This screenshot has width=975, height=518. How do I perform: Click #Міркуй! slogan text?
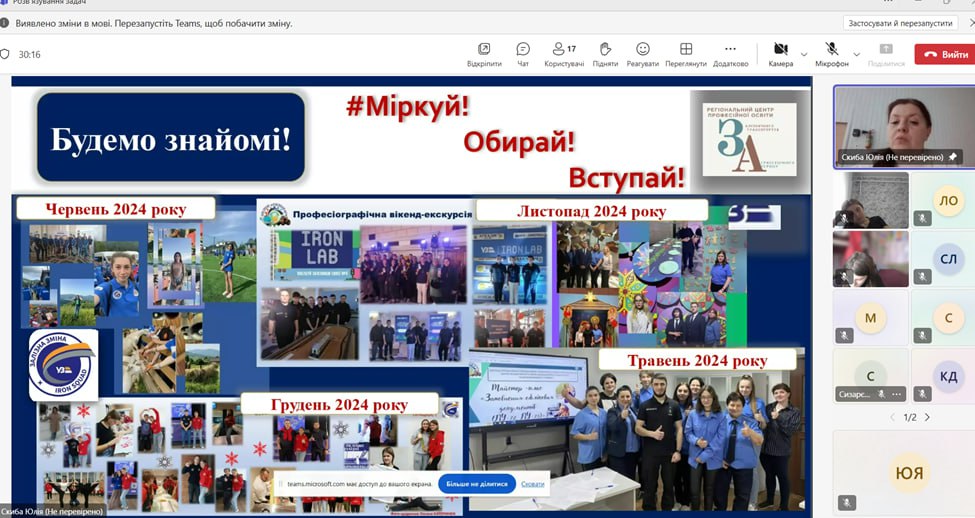[407, 106]
